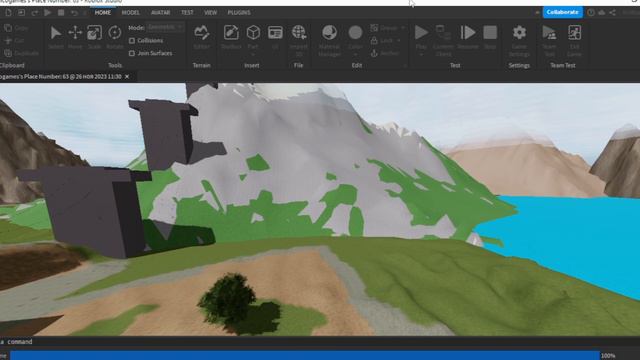Open the Material Manager
640x360 pixels.
click(x=329, y=33)
